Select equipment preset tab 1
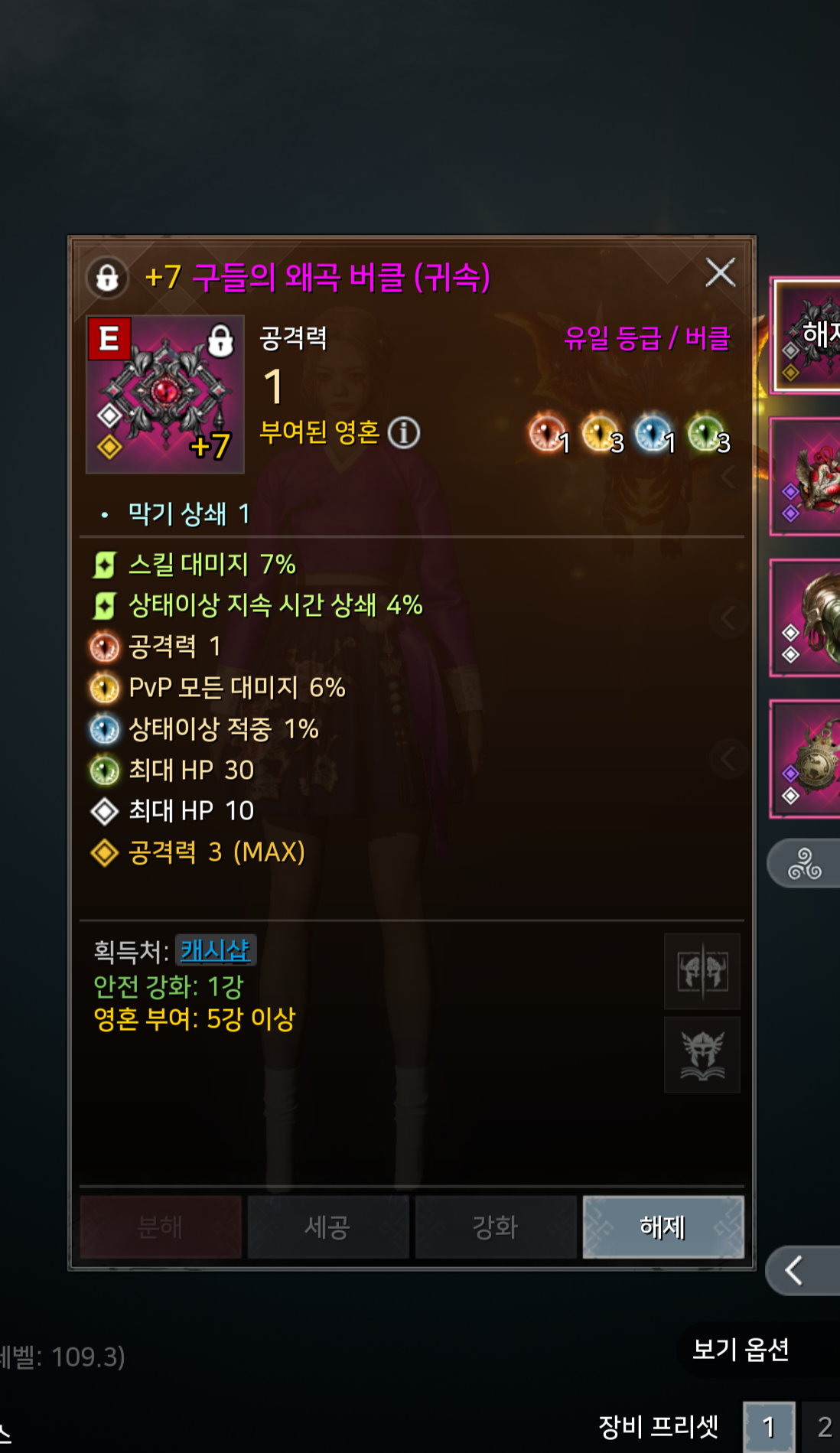 click(x=769, y=1427)
